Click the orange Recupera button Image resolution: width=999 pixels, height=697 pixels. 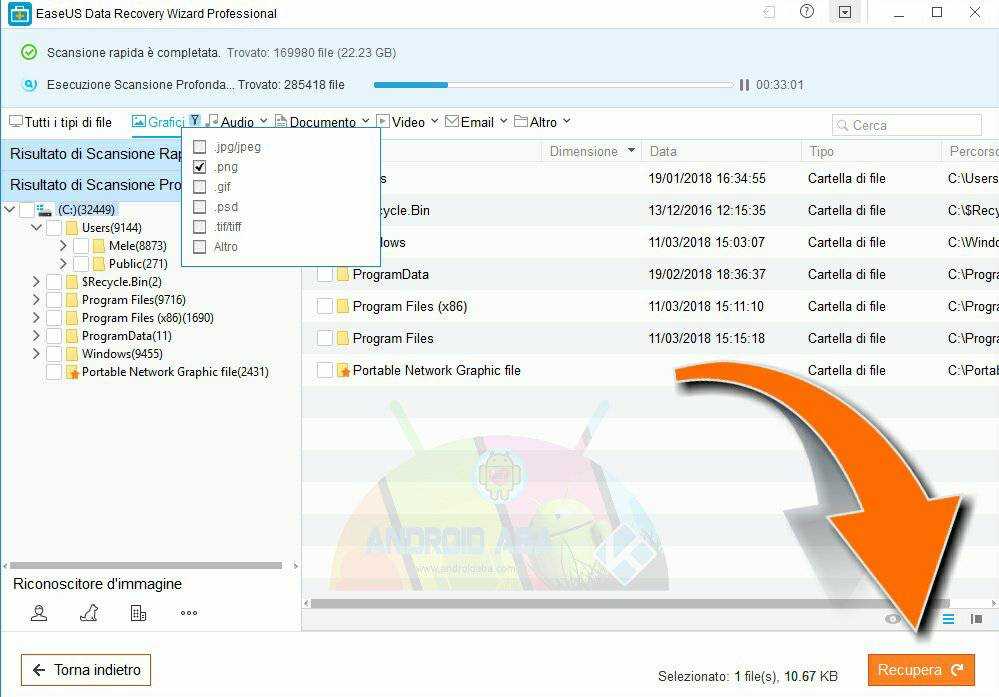click(921, 670)
